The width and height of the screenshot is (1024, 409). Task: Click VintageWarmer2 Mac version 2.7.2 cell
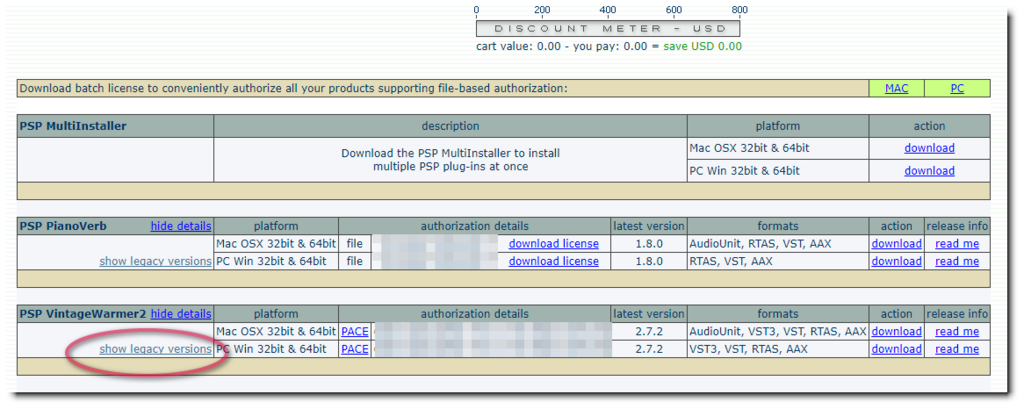[649, 331]
